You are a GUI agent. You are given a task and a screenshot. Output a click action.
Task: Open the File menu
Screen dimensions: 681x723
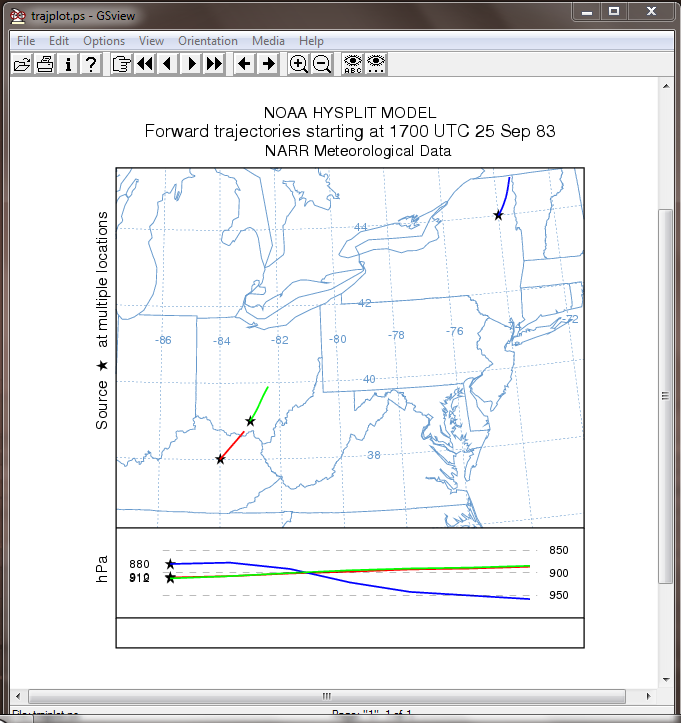tap(26, 41)
